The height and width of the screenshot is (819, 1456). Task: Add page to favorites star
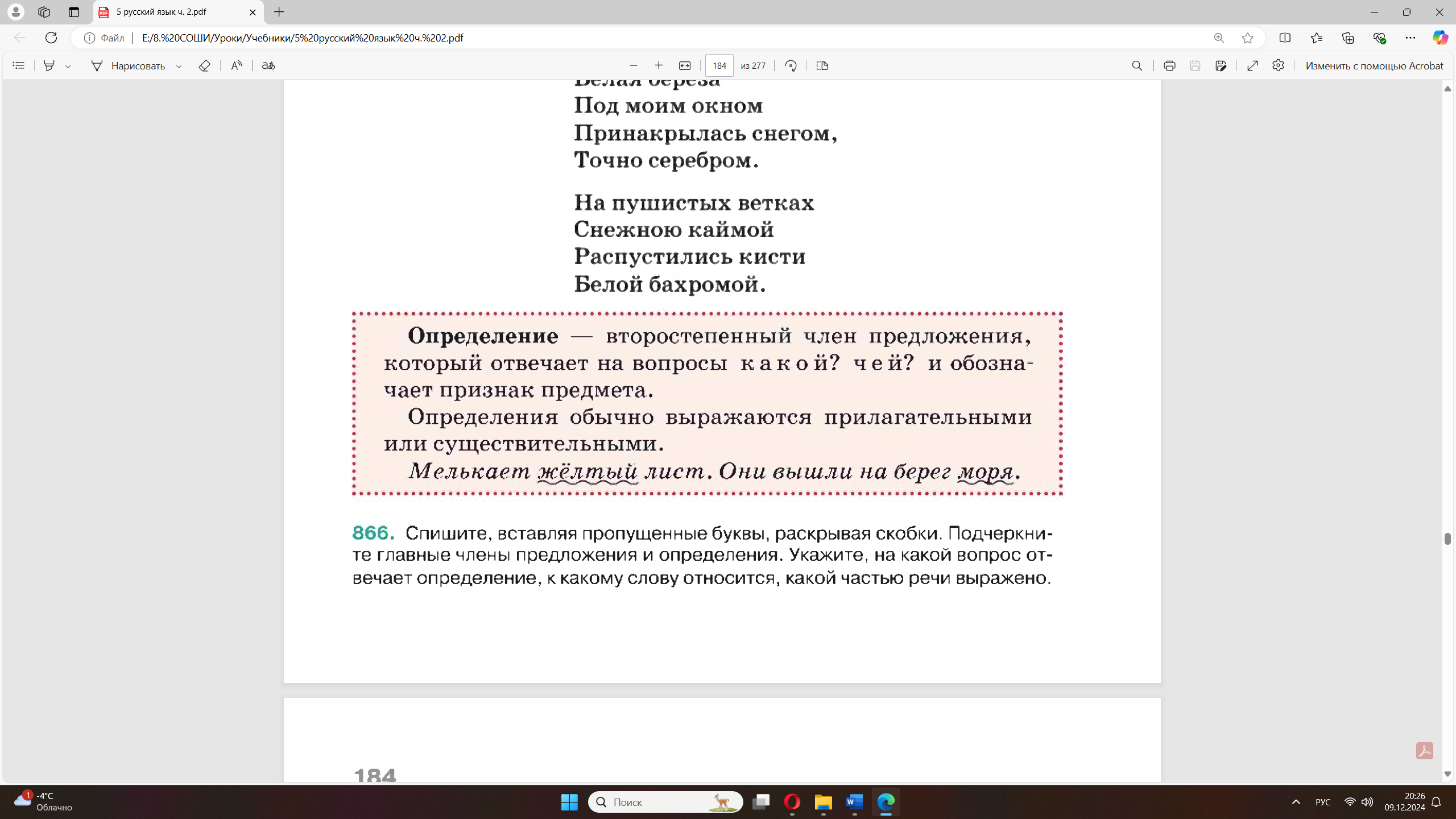(1248, 38)
